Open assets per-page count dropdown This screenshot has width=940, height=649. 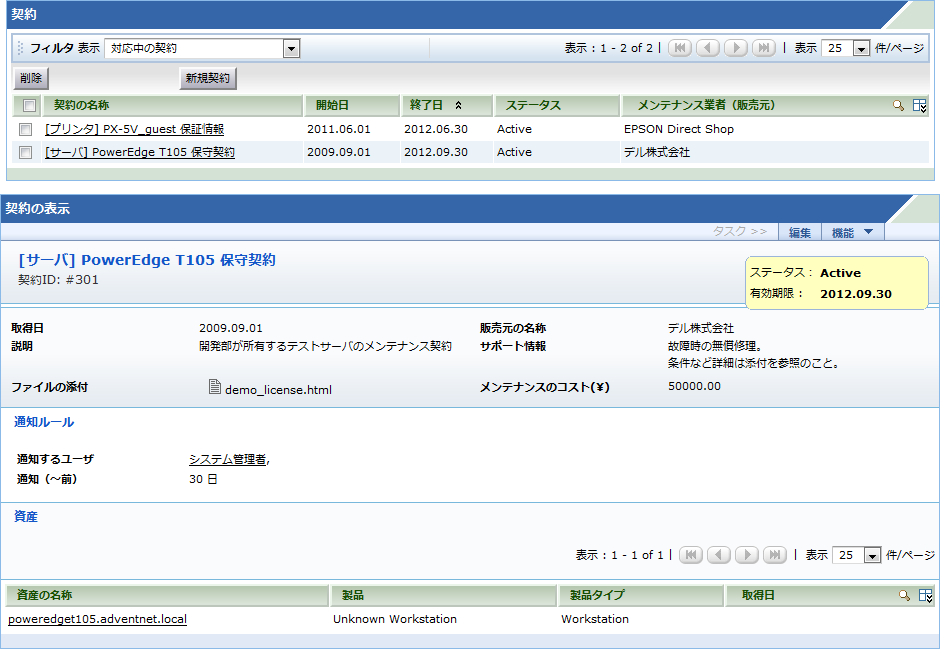871,555
